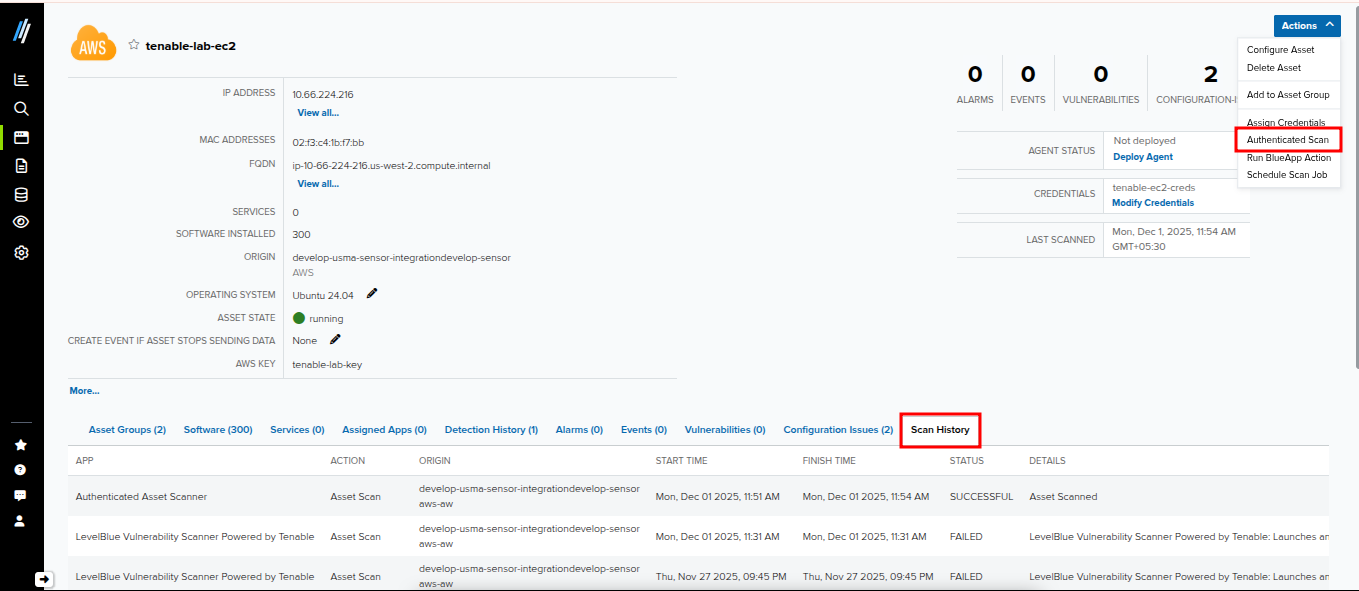Select Authenticated Scan from Actions menu
The height and width of the screenshot is (591, 1359).
tap(1288, 140)
